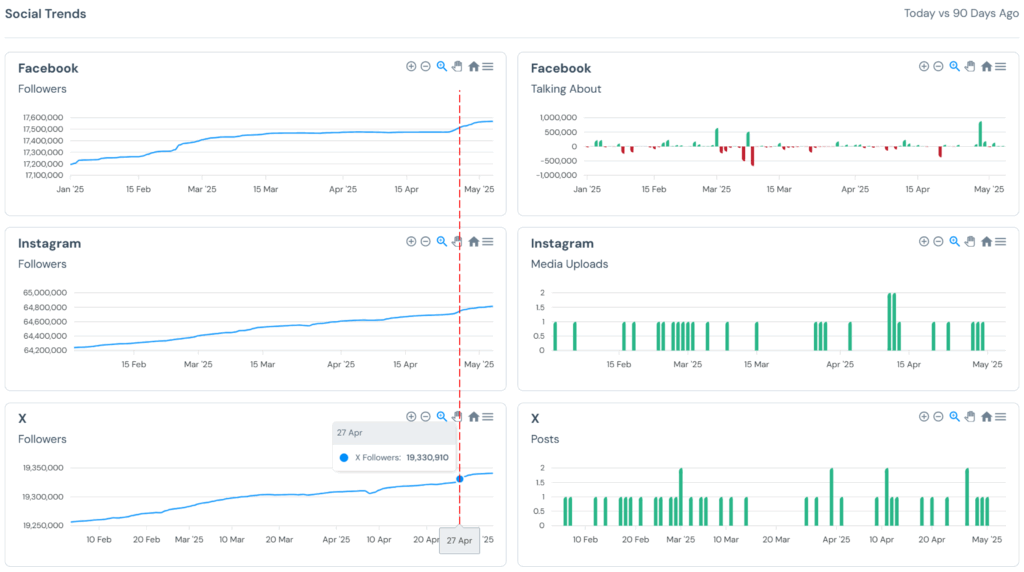The width and height of the screenshot is (1024, 572).
Task: Open hamburger menu on Facebook Followers chart
Action: click(x=488, y=67)
